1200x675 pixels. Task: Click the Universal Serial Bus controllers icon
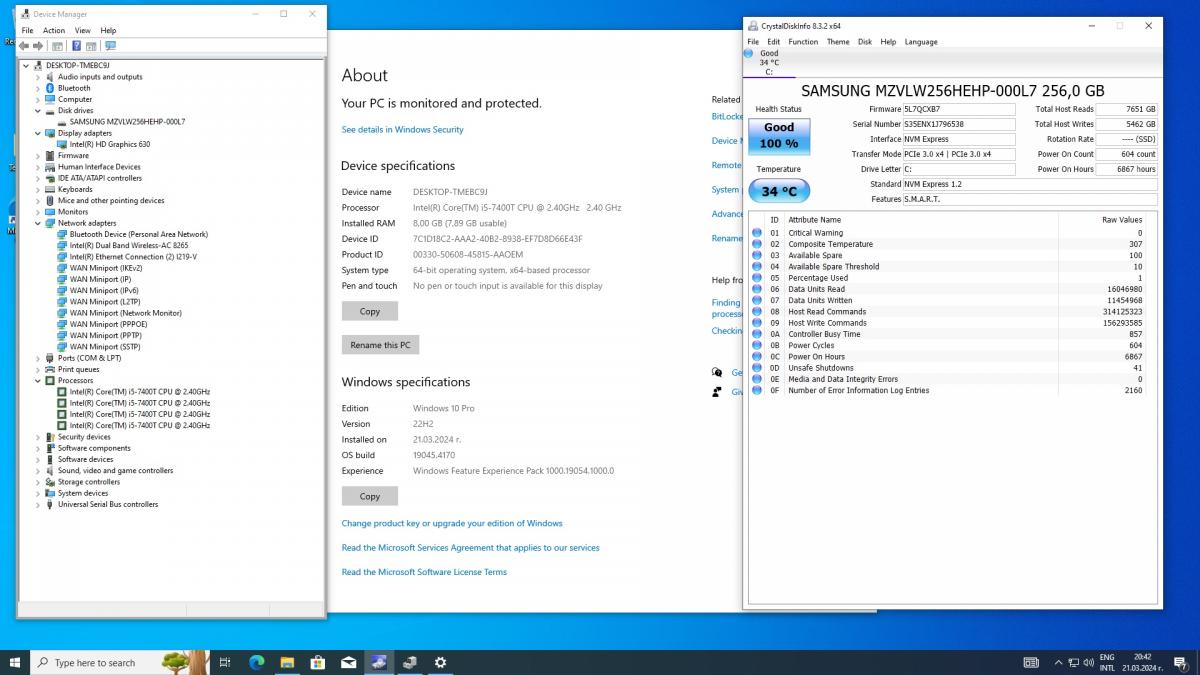point(50,504)
